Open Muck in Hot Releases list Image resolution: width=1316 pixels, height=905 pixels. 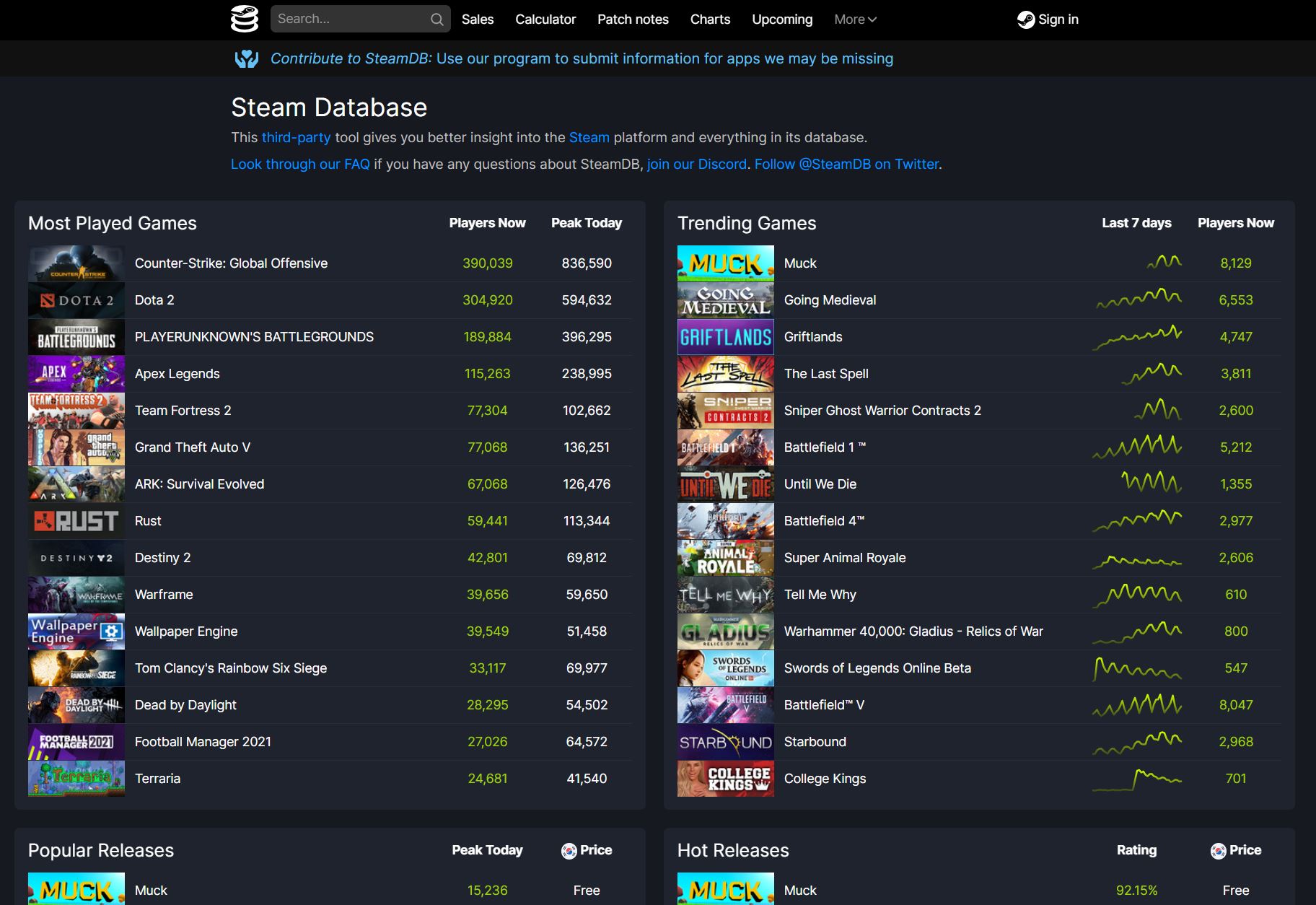(800, 891)
